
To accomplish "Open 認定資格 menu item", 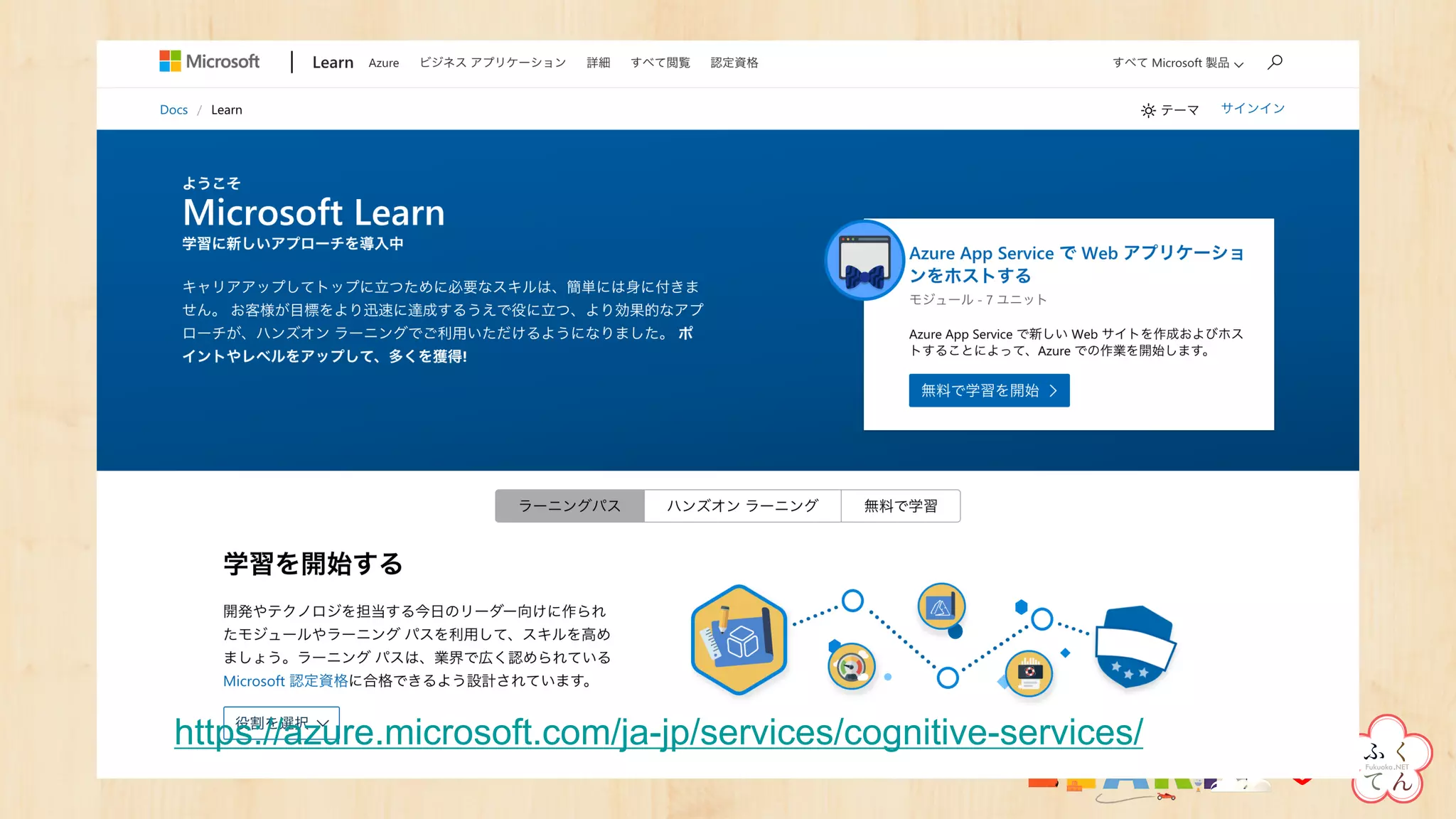I will [734, 63].
